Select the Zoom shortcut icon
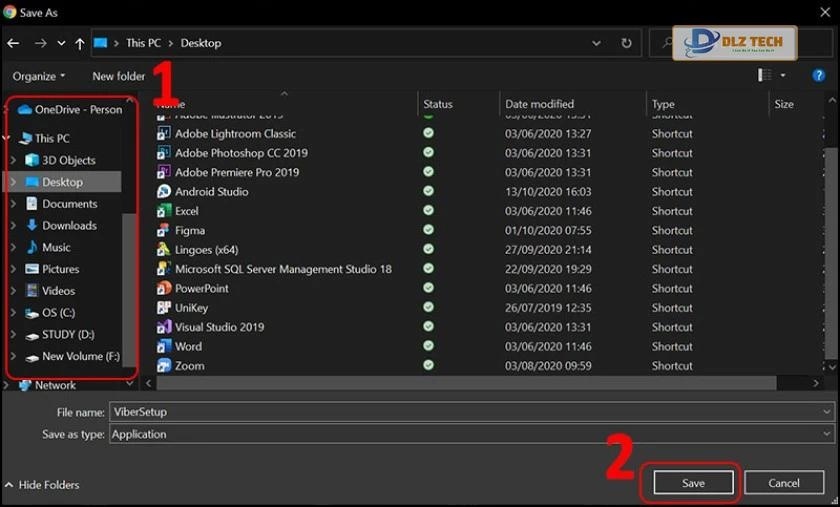Screen dimensions: 840x507 click(x=164, y=366)
